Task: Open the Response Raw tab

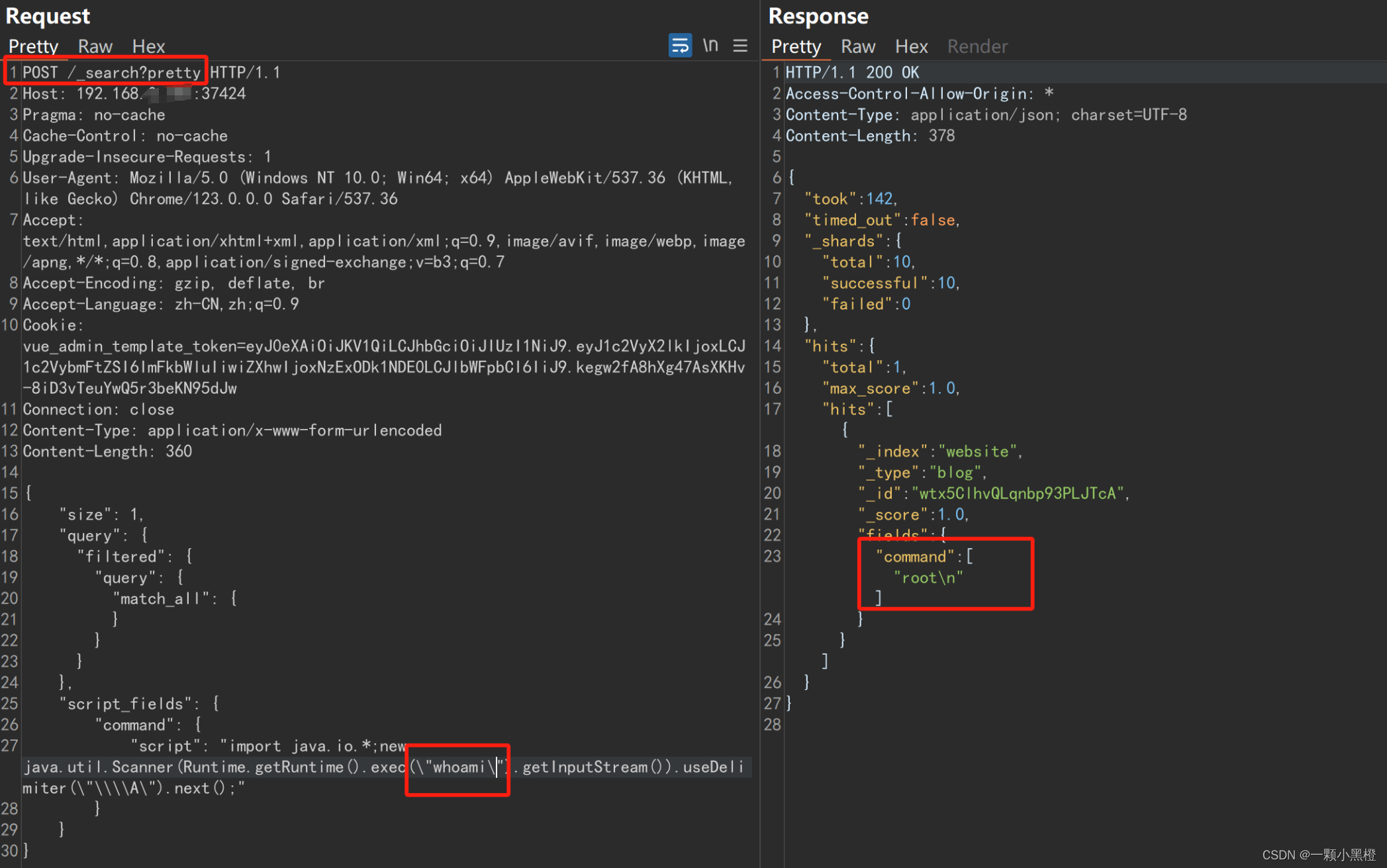Action: 857,46
